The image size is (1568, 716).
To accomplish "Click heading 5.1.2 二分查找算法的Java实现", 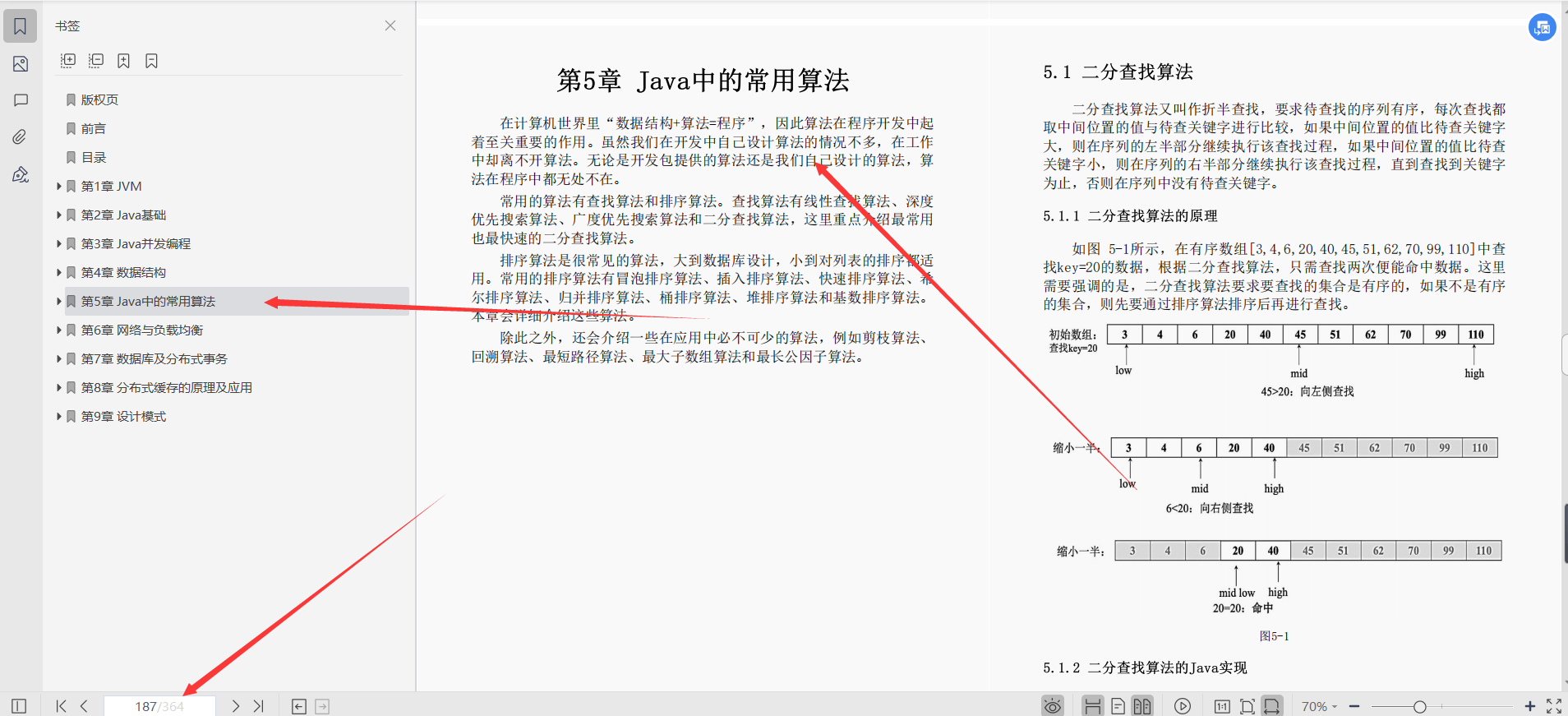I will (1145, 667).
